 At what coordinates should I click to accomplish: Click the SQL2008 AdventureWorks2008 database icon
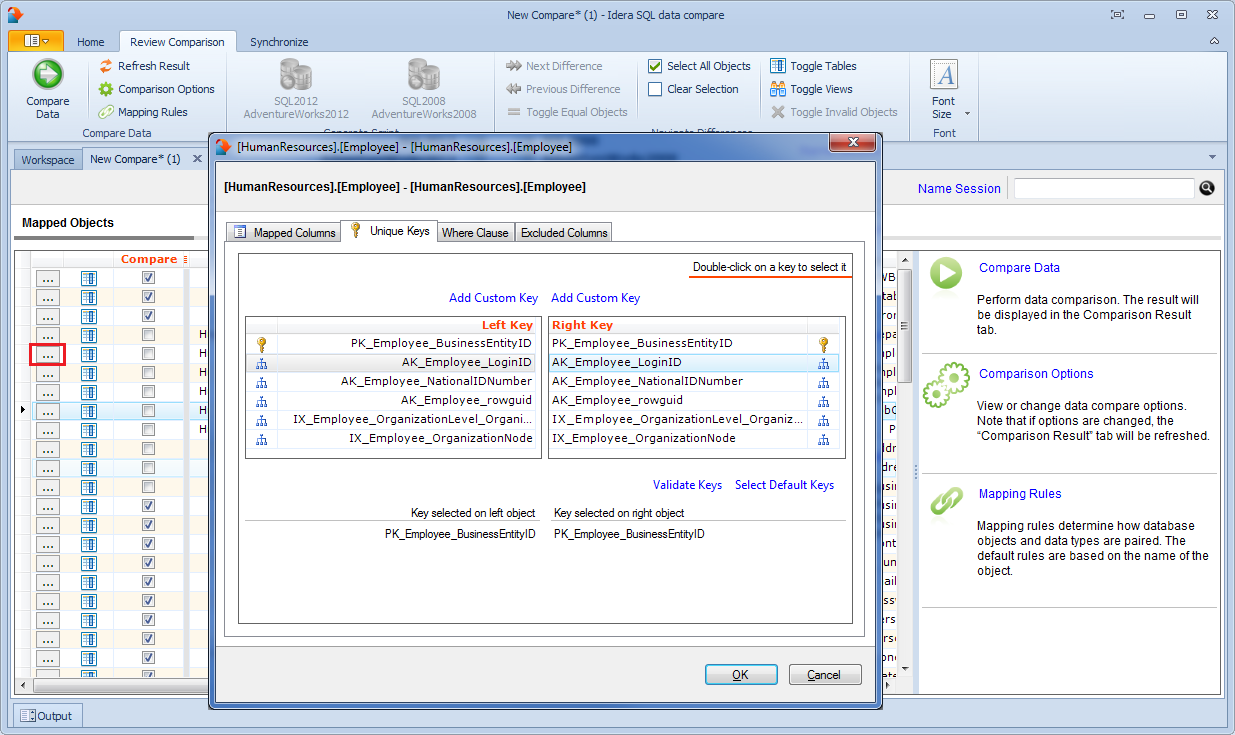pos(424,76)
